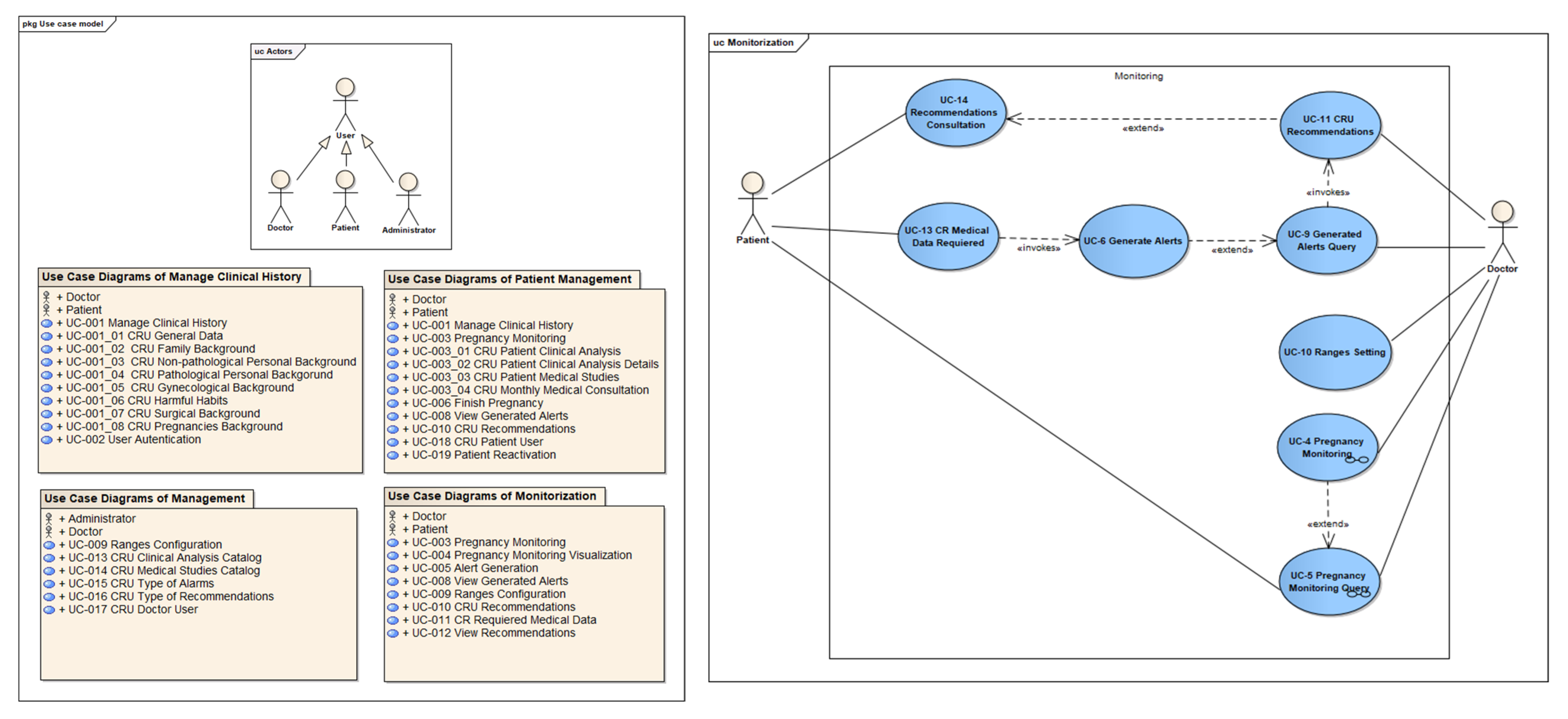
Task: Select the User actor figure
Action: coord(345,108)
